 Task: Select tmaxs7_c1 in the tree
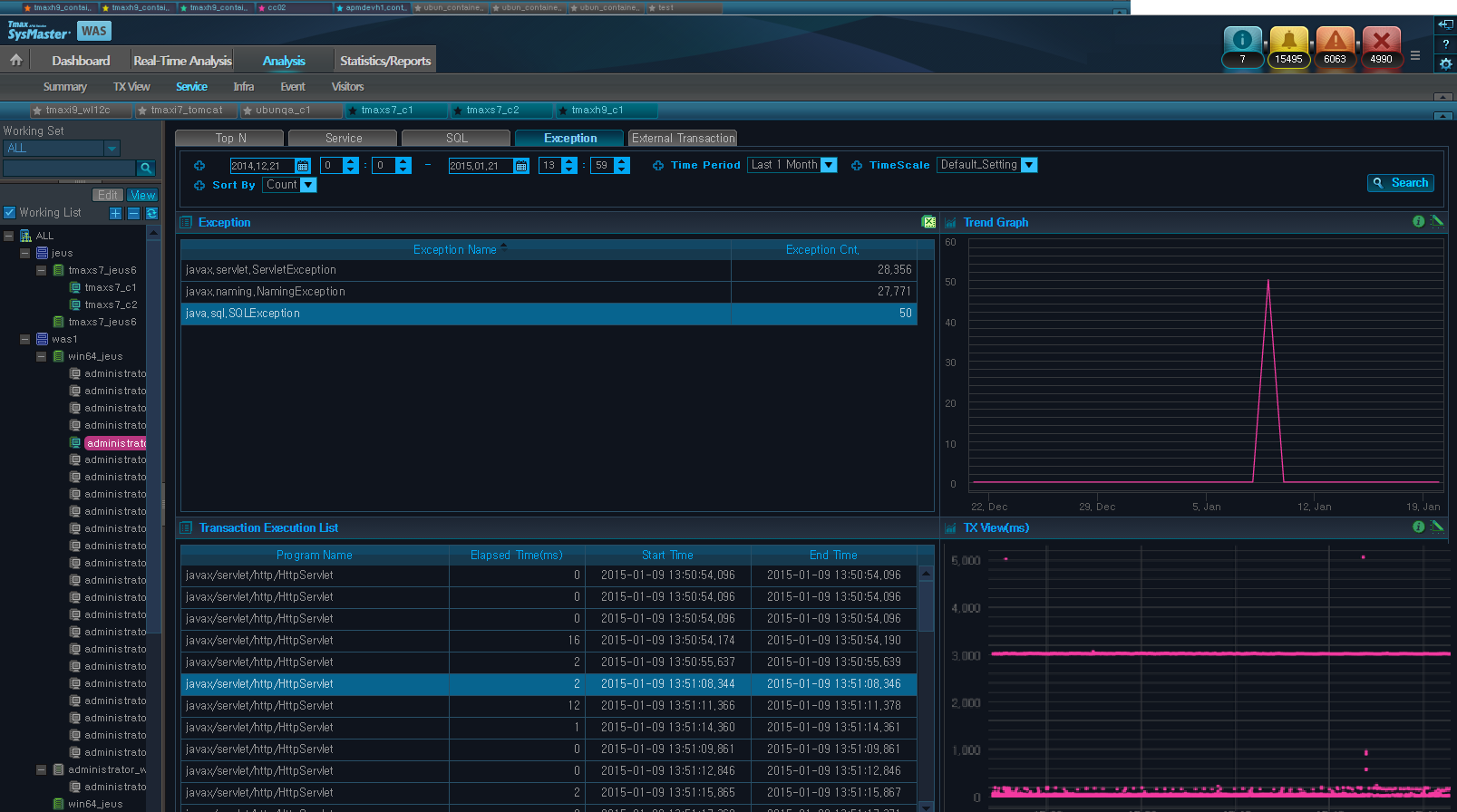(x=110, y=287)
